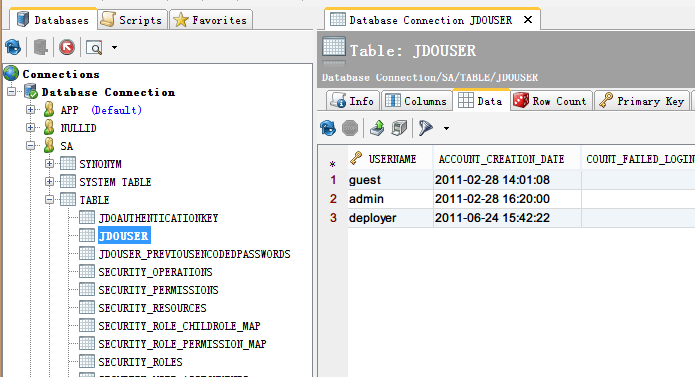Screen dimensions: 695x377
Task: Select the Connections root node
Action: 61,74
